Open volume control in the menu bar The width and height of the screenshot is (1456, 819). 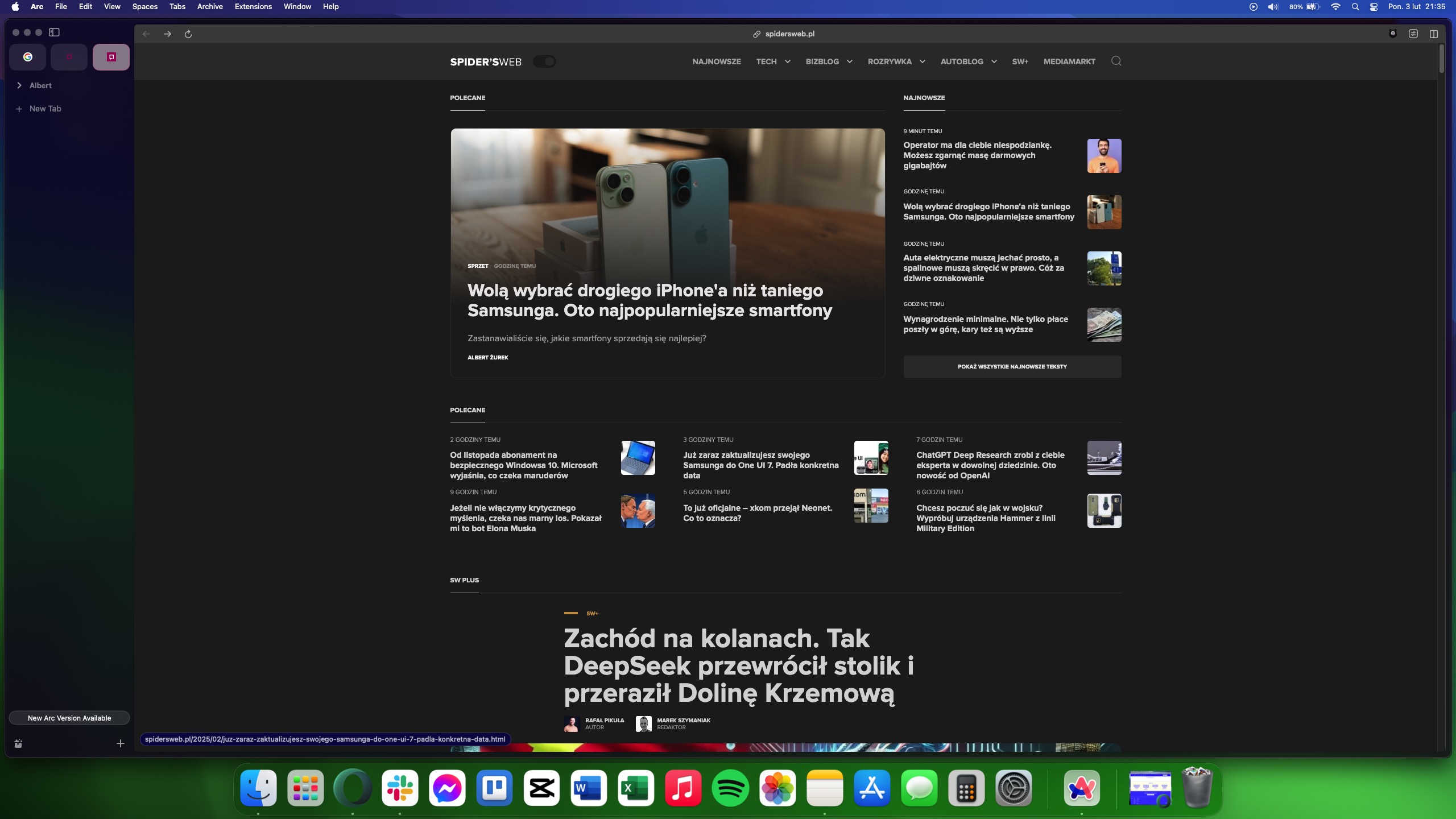point(1273,7)
